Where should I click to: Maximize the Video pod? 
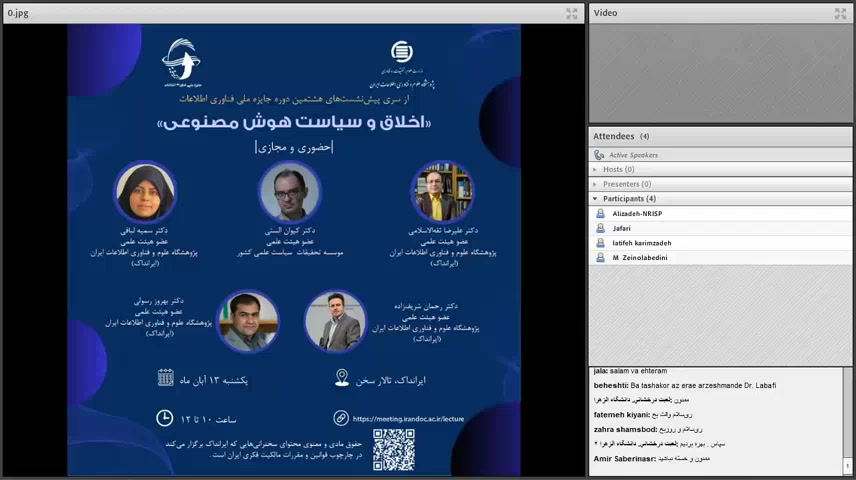[840, 14]
